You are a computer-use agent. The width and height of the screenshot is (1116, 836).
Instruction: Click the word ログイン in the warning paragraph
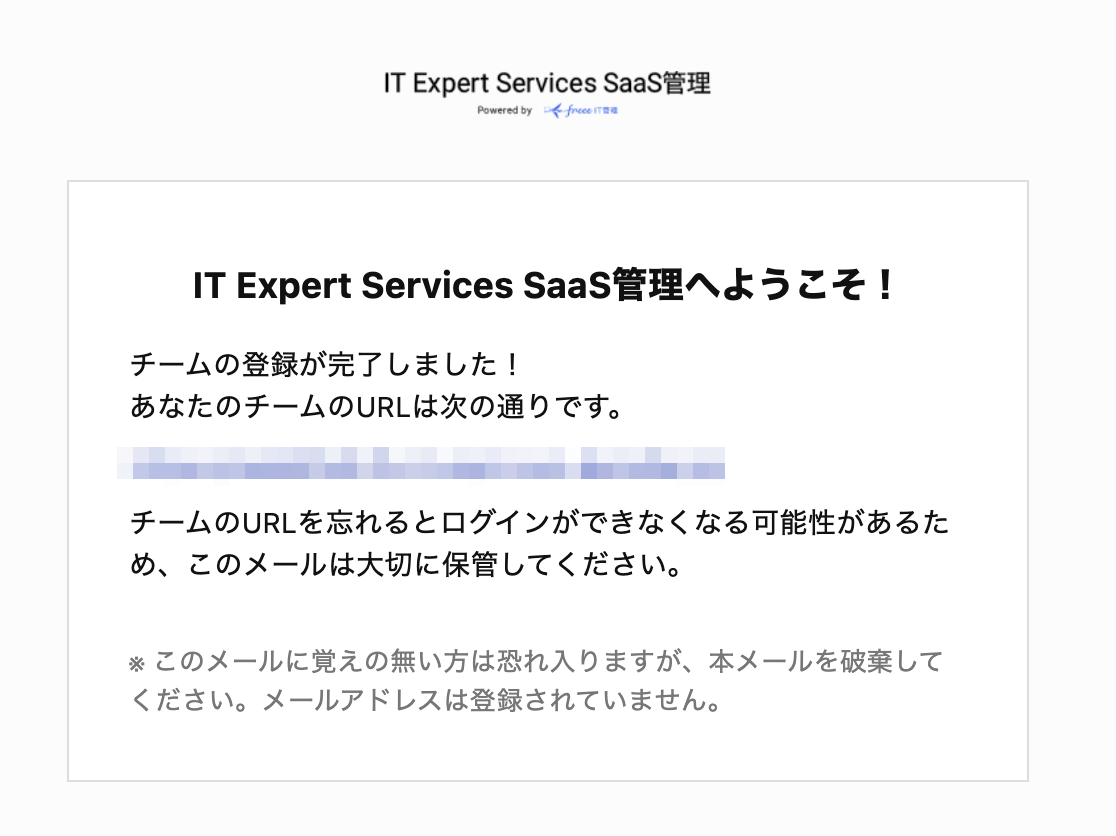pos(496,522)
